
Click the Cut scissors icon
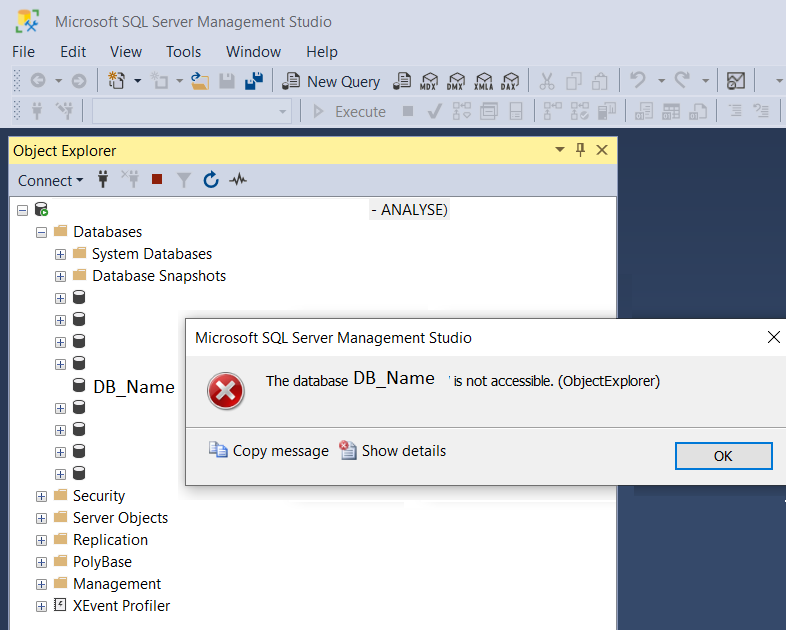(x=547, y=81)
